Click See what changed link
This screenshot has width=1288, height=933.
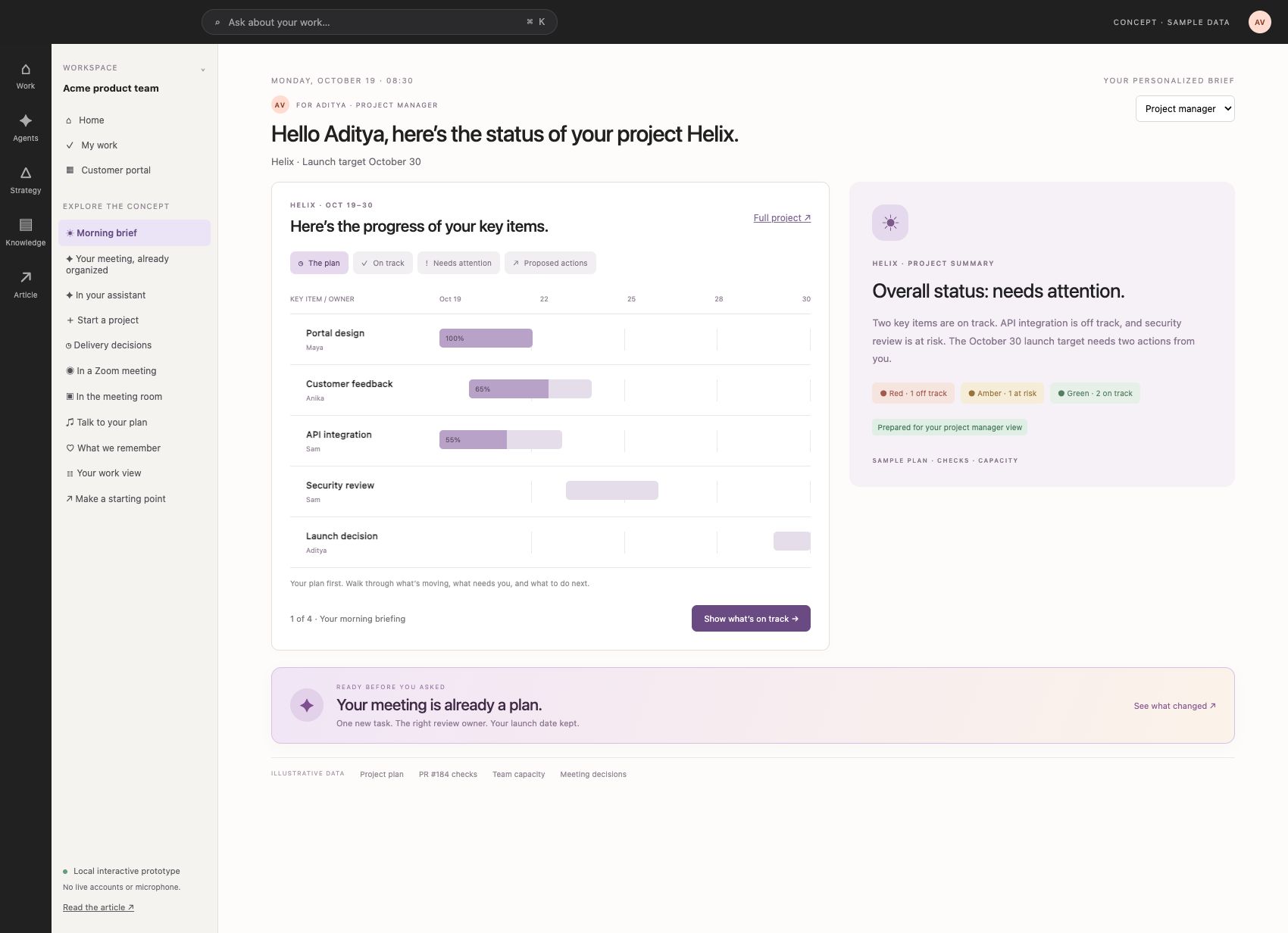click(x=1174, y=706)
